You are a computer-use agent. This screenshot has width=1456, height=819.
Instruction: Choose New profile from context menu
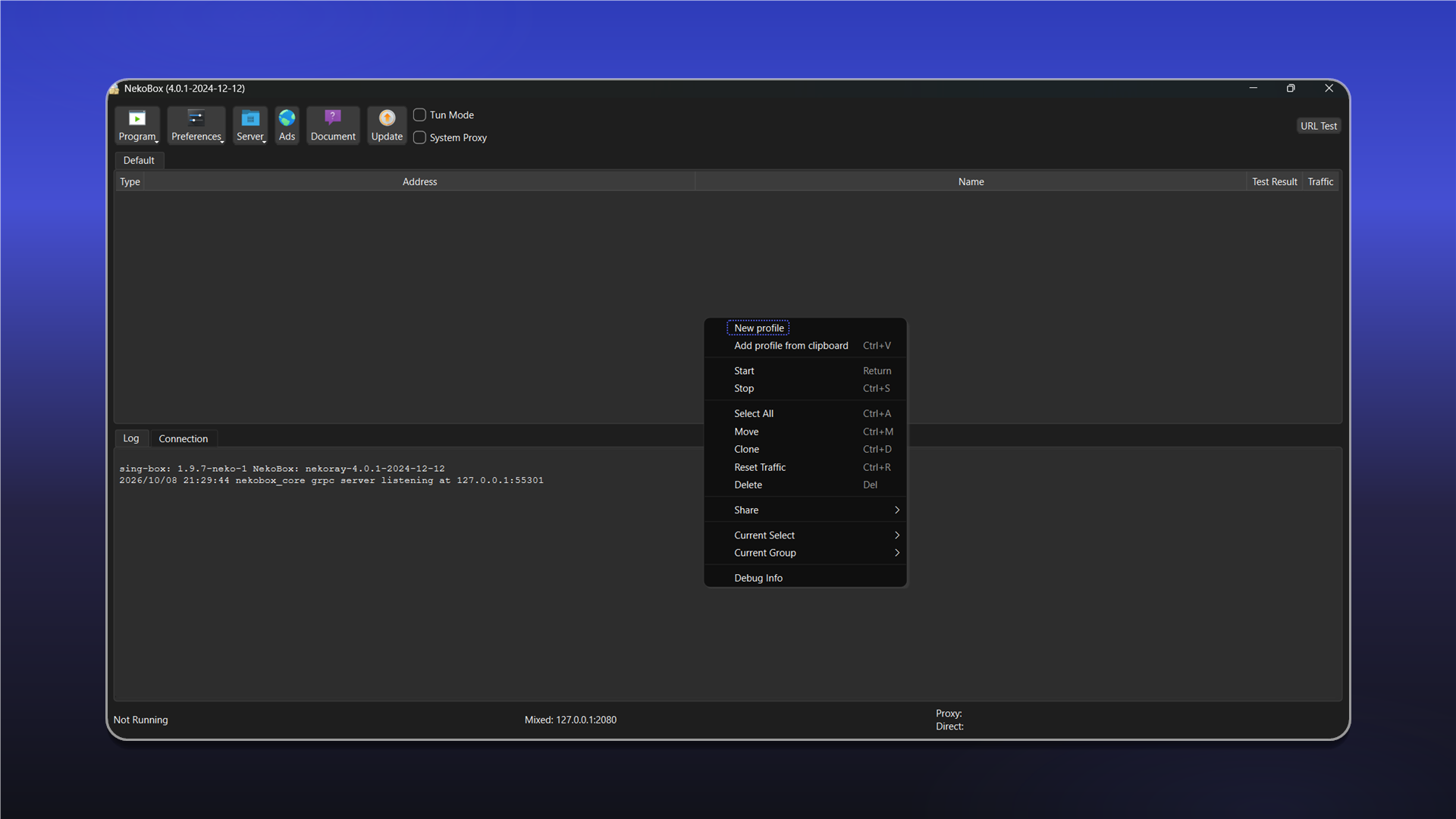(x=805, y=328)
